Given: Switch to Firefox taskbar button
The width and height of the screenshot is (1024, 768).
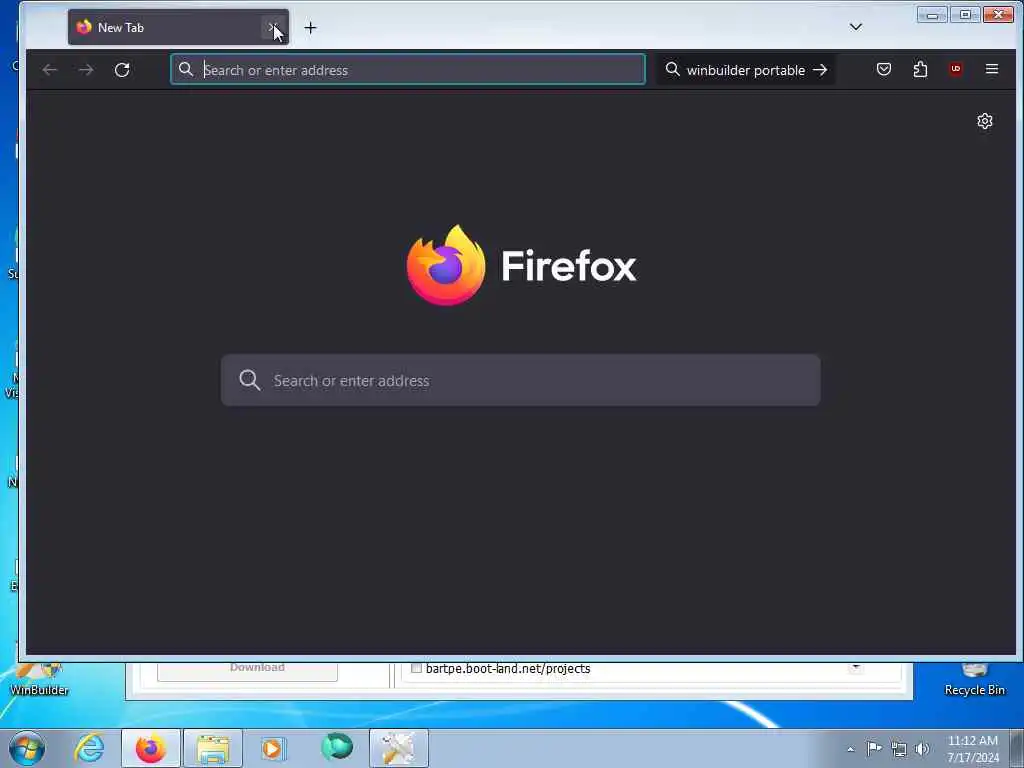Looking at the screenshot, I should [x=151, y=748].
